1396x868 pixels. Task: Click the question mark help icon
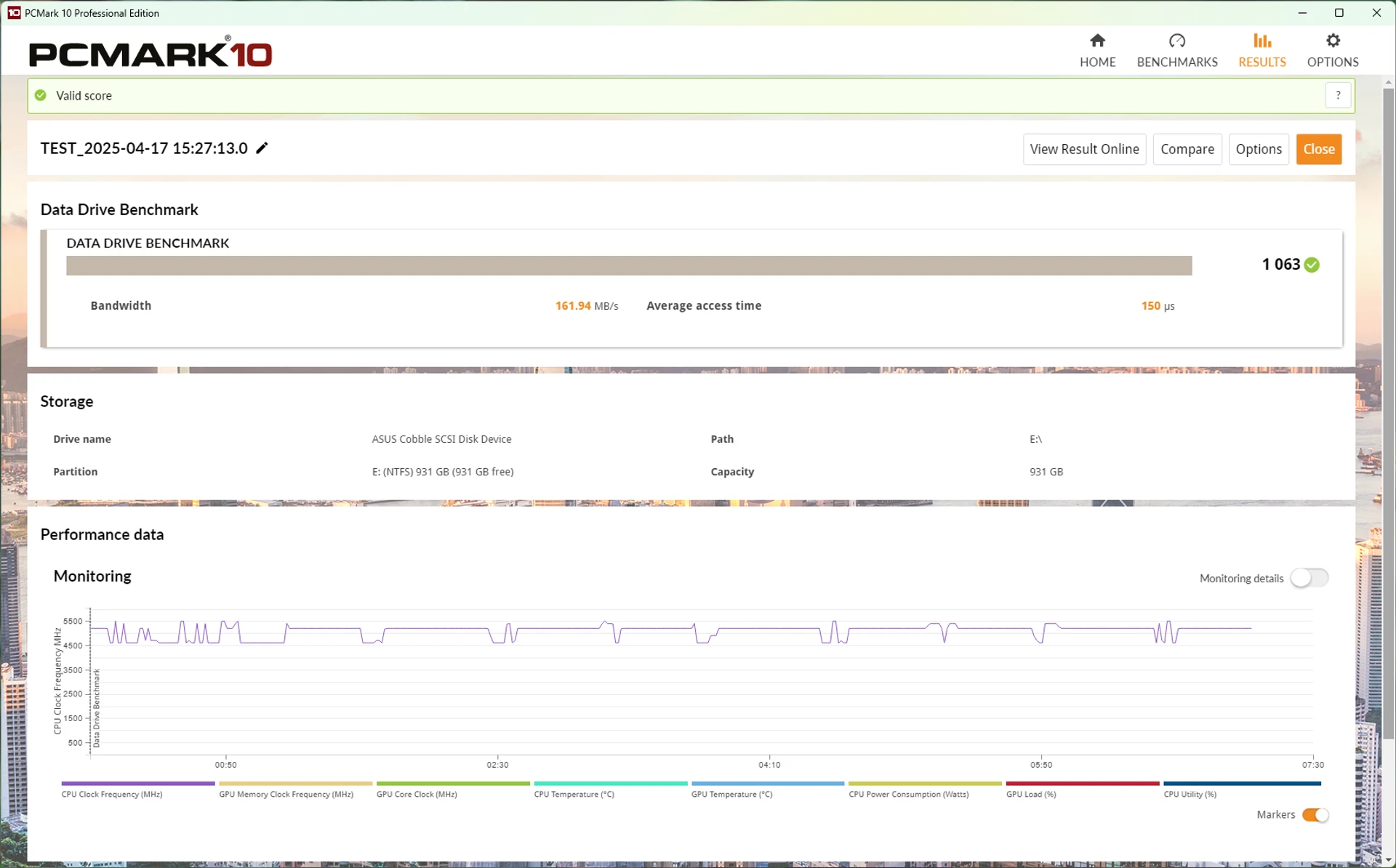point(1338,95)
